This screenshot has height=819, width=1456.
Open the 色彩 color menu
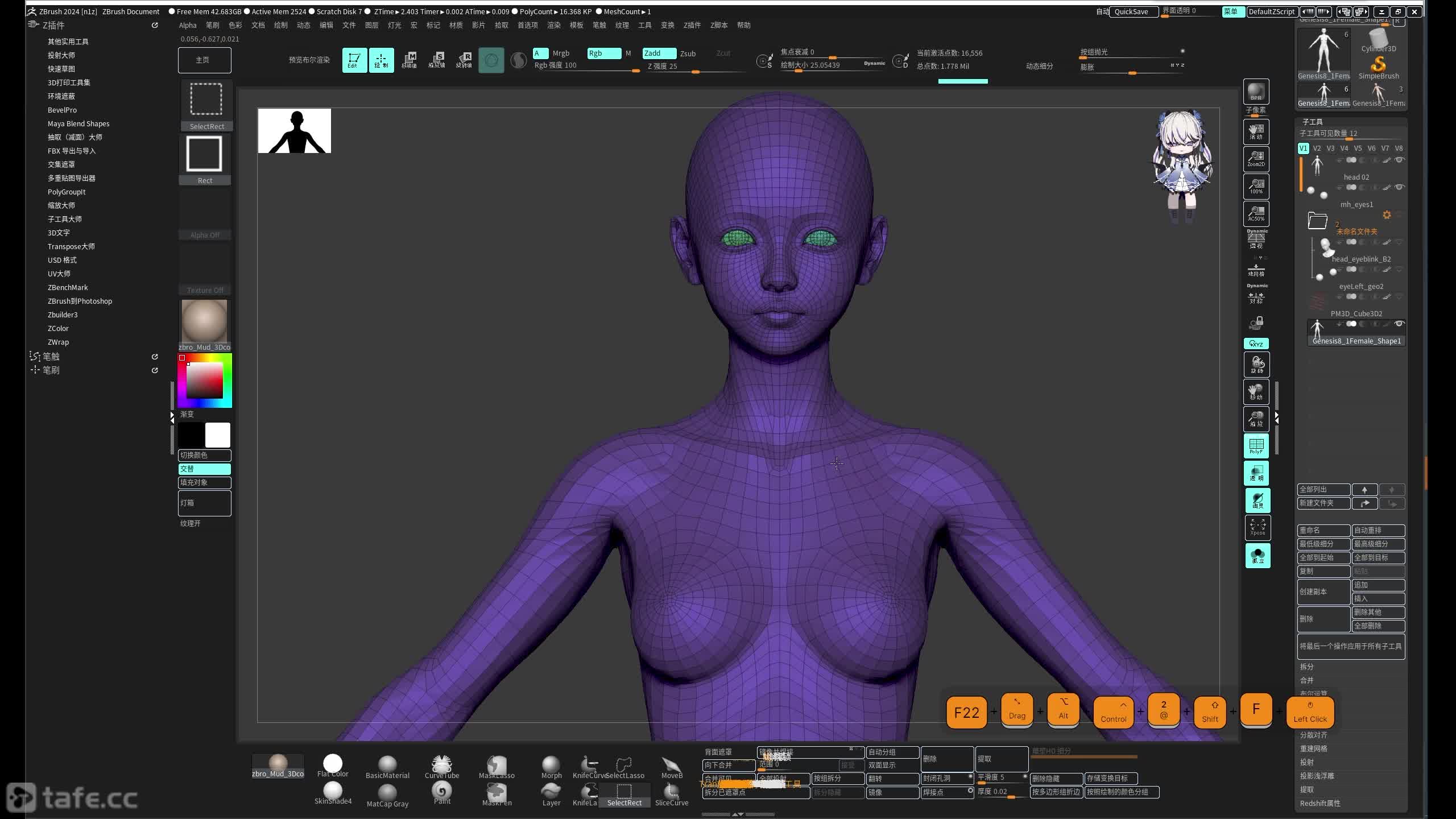click(235, 25)
